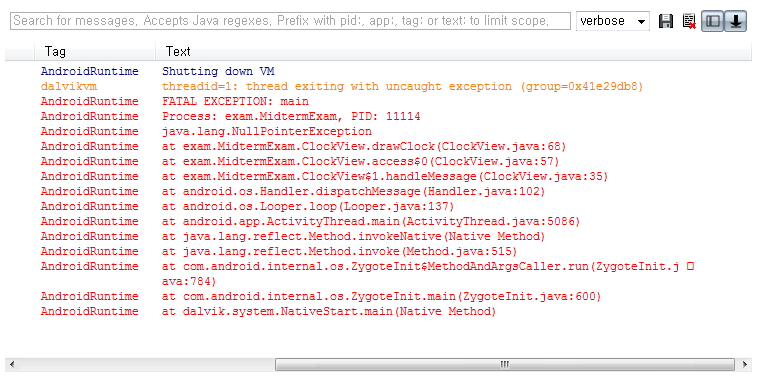The image size is (757, 377).
Task: Toggle scroll lock down-arrow button
Action: (735, 21)
